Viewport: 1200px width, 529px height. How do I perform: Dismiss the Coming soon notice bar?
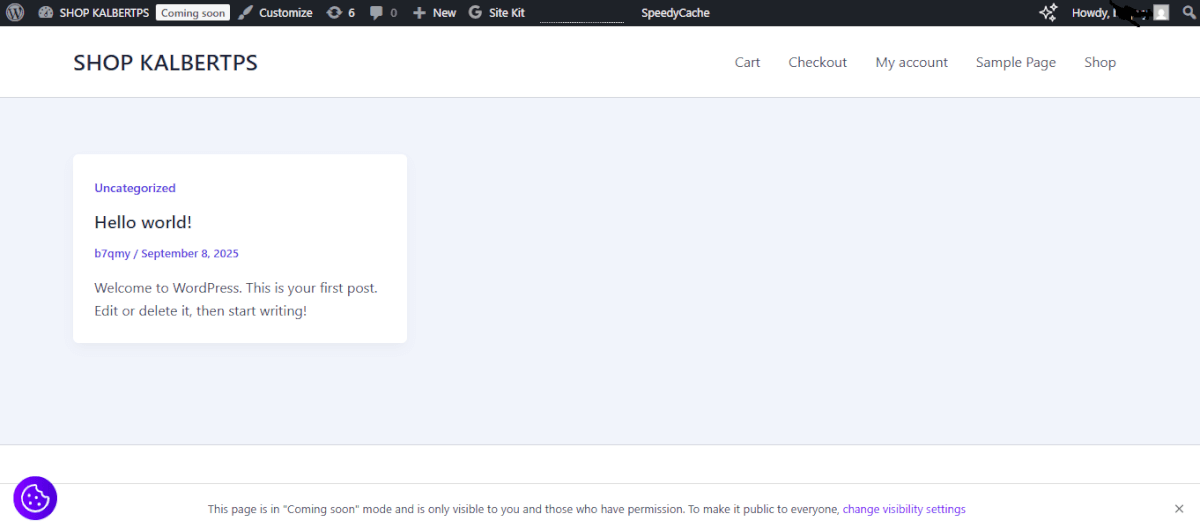pyautogui.click(x=1179, y=509)
